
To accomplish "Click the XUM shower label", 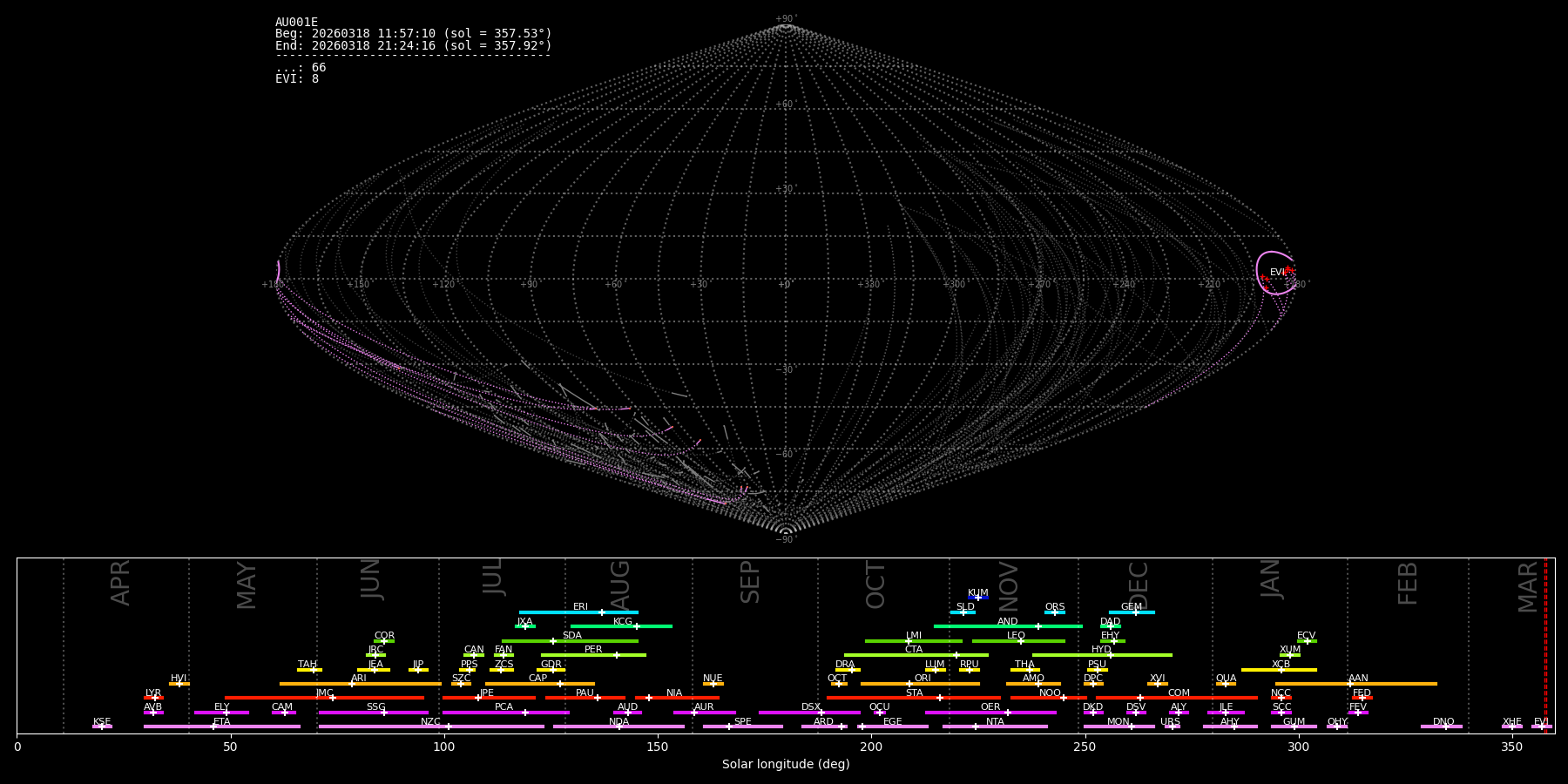I will [x=1290, y=650].
